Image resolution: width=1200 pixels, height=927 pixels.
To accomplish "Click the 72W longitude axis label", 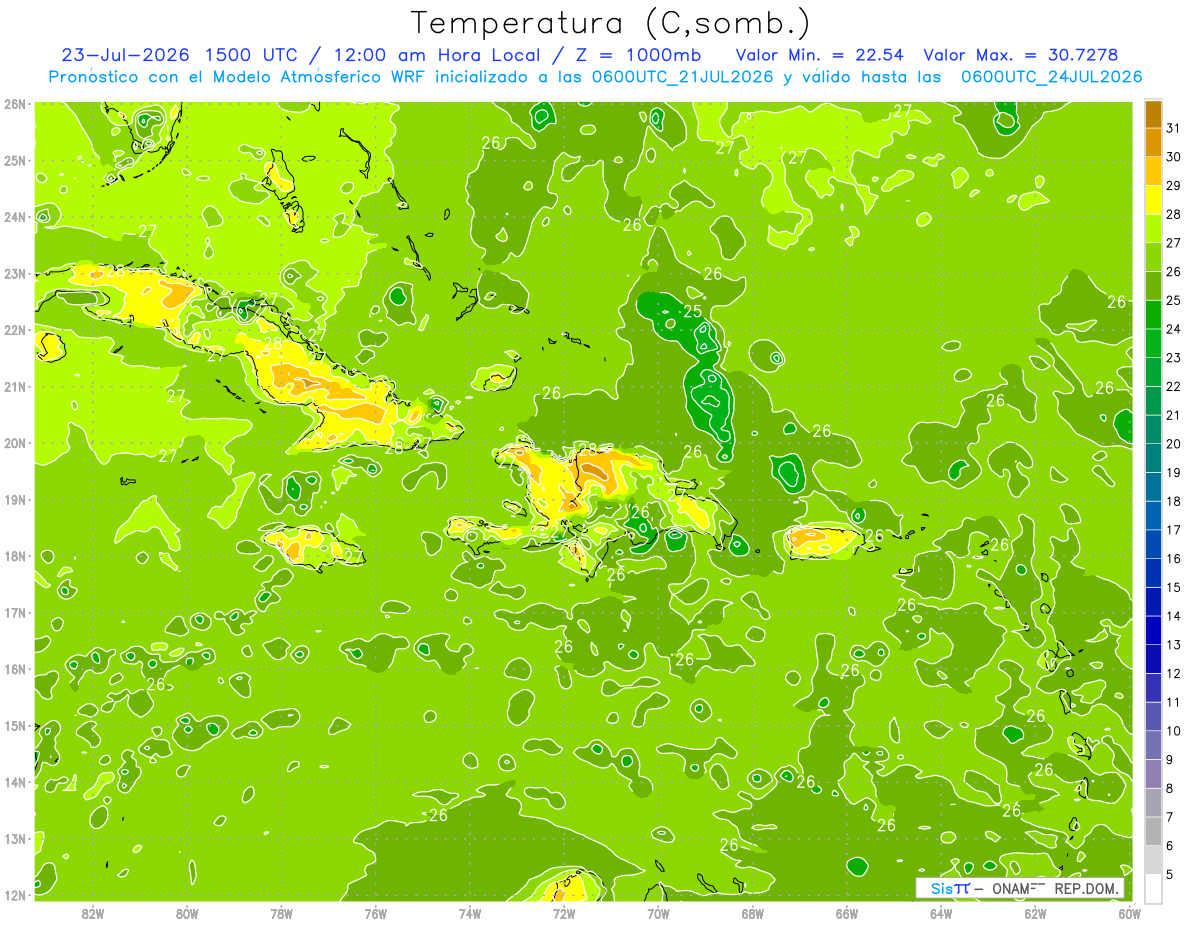I will pos(563,913).
